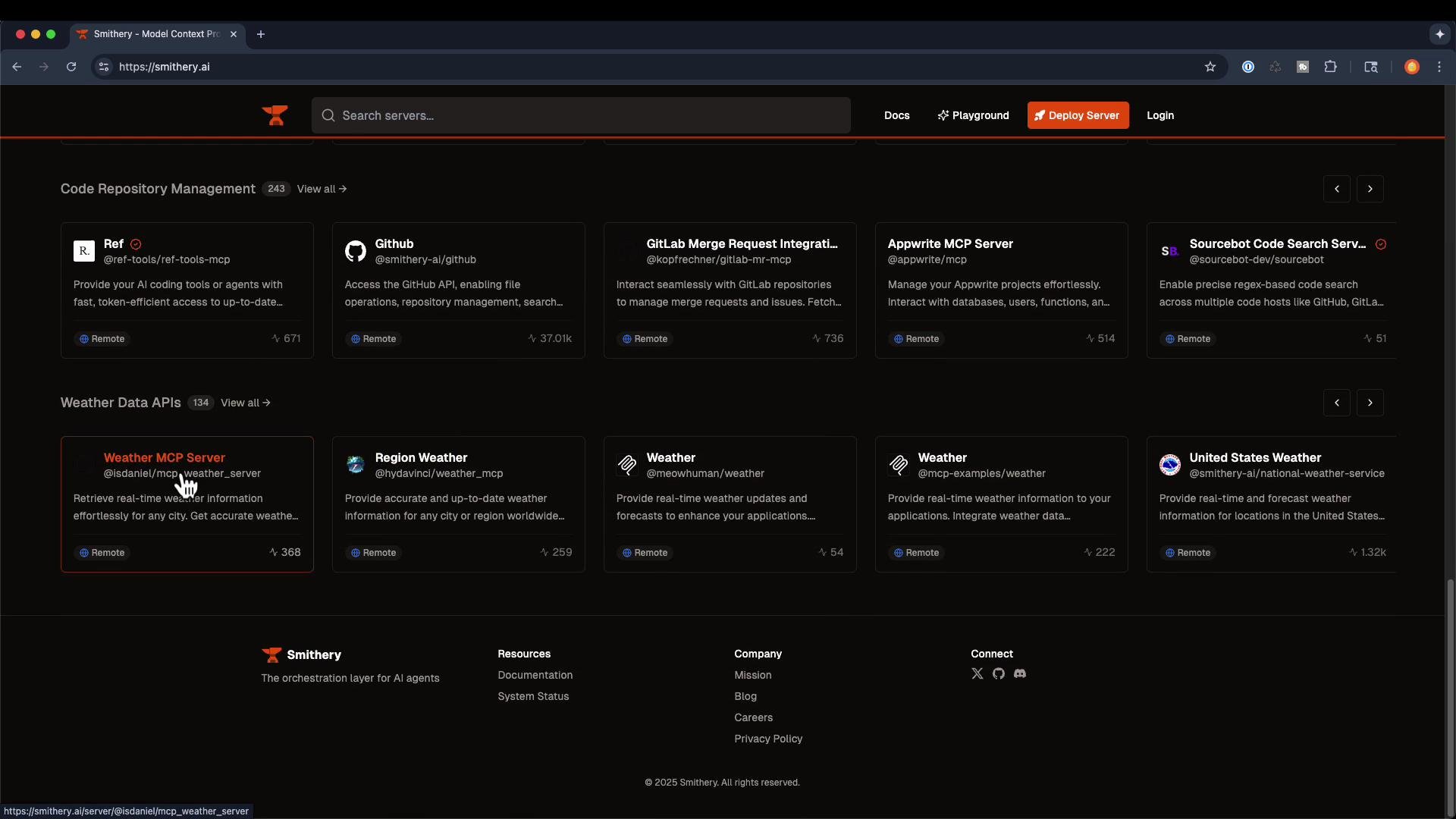Click the footer Smithery logo
The width and height of the screenshot is (1456, 819).
(271, 654)
